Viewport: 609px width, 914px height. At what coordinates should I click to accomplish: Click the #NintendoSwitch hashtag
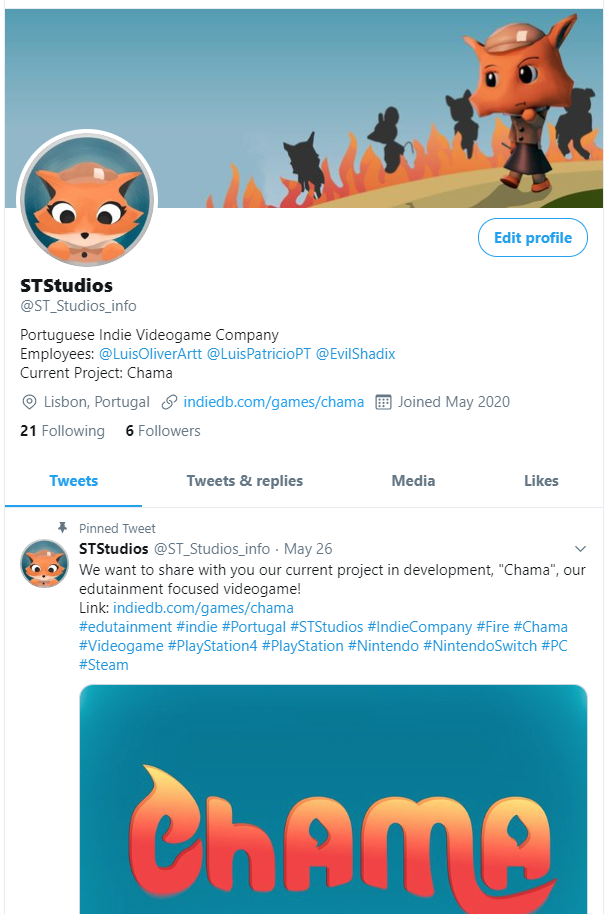click(x=480, y=646)
